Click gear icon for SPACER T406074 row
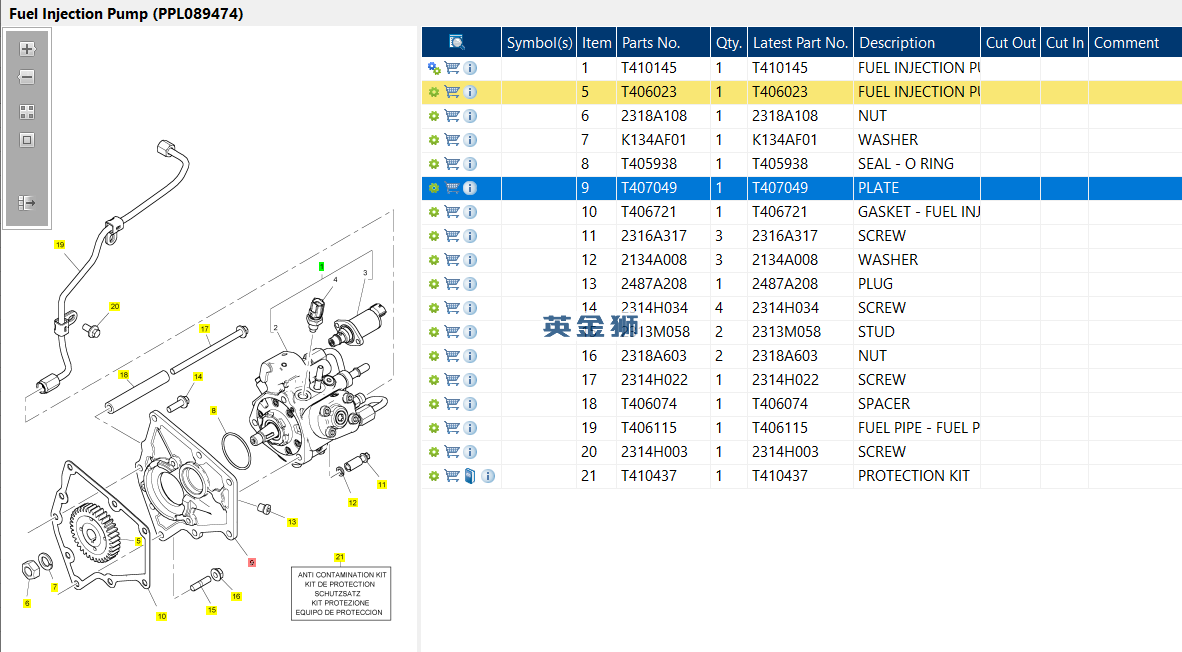 [434, 404]
